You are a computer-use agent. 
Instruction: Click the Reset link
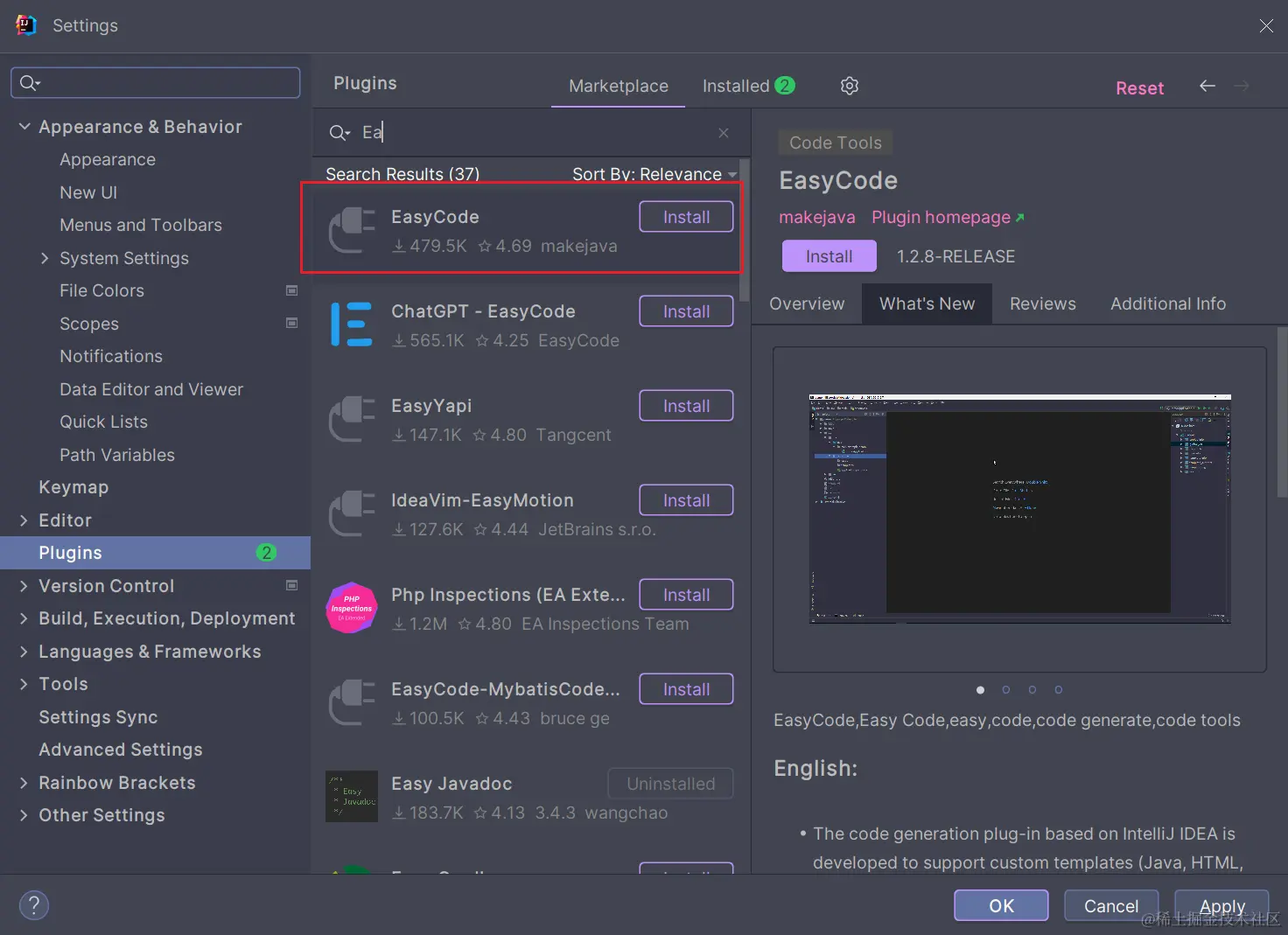(1139, 87)
